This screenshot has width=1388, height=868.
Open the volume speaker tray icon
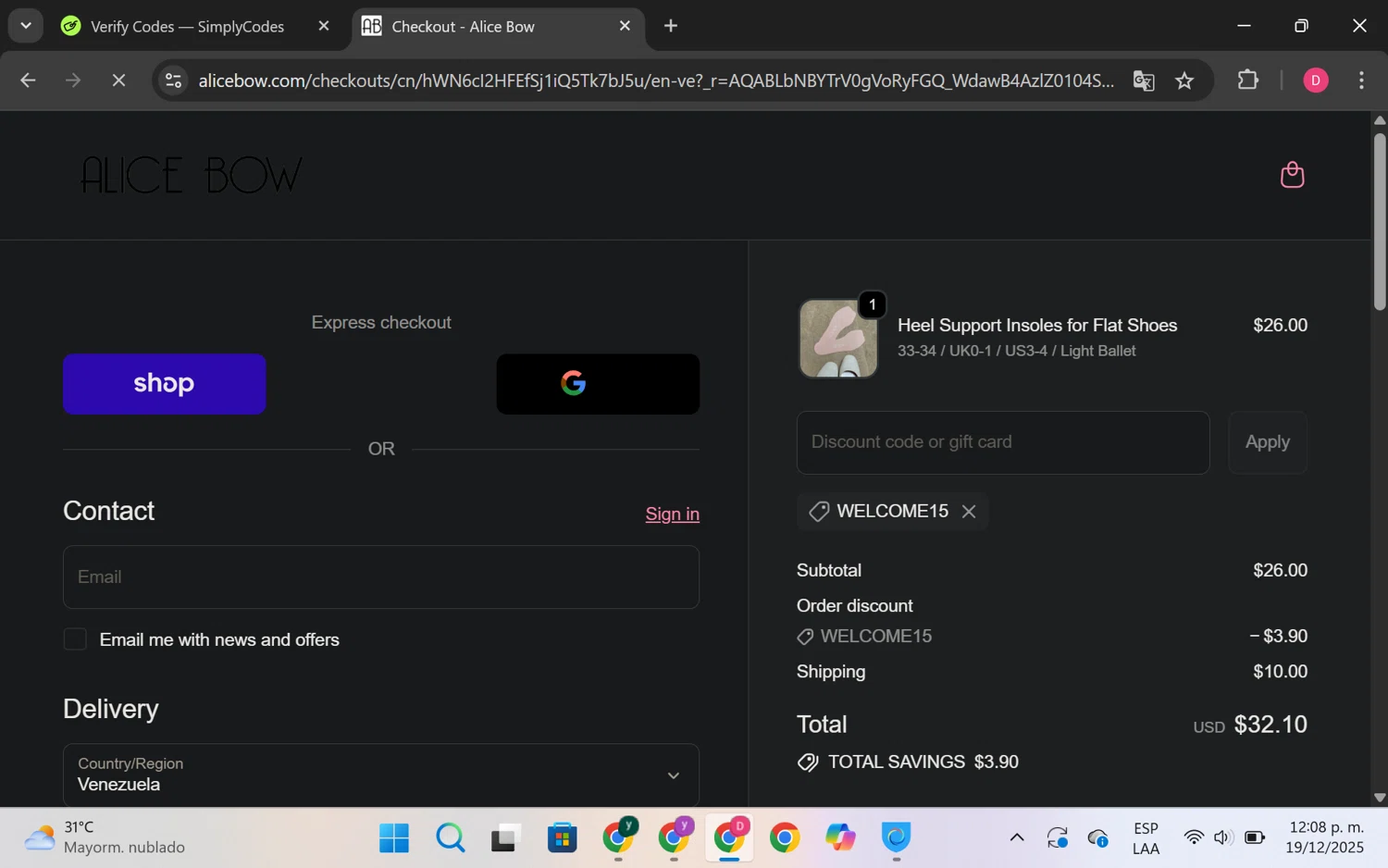pyautogui.click(x=1222, y=838)
